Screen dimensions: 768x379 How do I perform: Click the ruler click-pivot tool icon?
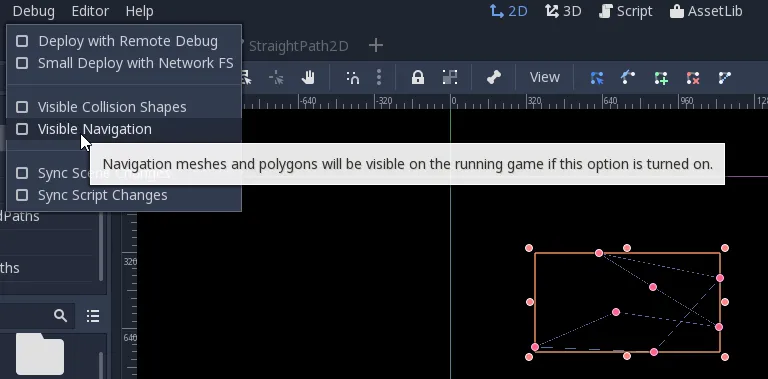click(x=276, y=77)
